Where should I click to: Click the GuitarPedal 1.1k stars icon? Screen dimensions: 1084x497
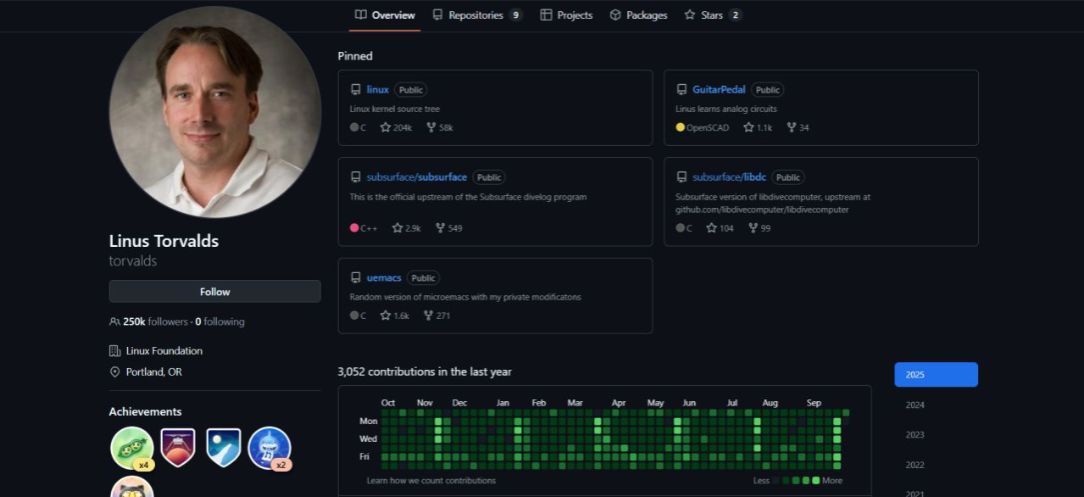point(749,128)
